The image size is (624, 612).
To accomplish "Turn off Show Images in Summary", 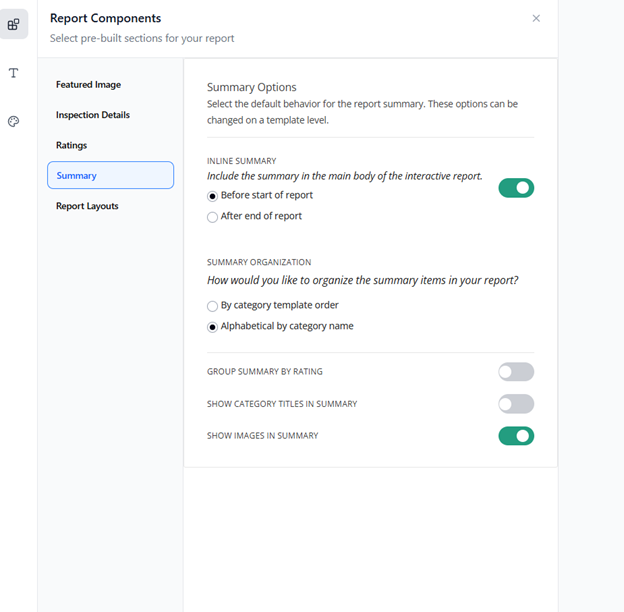I will pyautogui.click(x=516, y=436).
